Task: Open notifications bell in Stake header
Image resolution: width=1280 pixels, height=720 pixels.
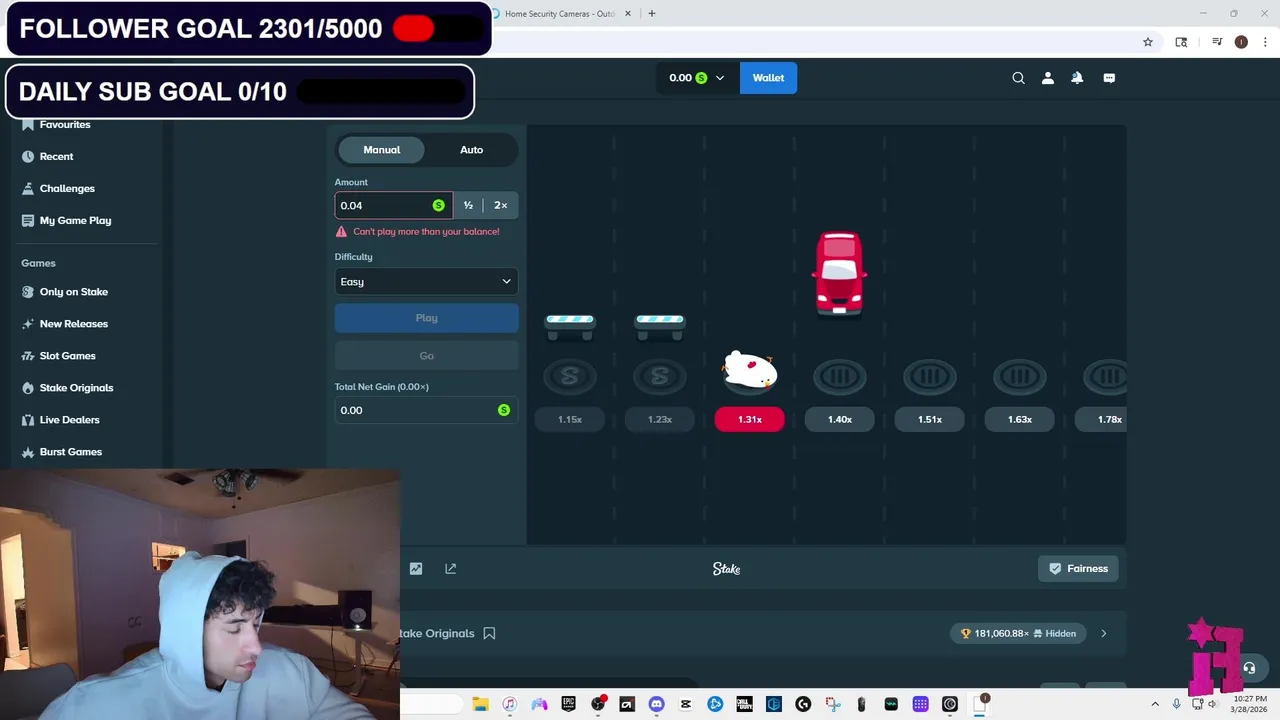Action: pyautogui.click(x=1077, y=78)
